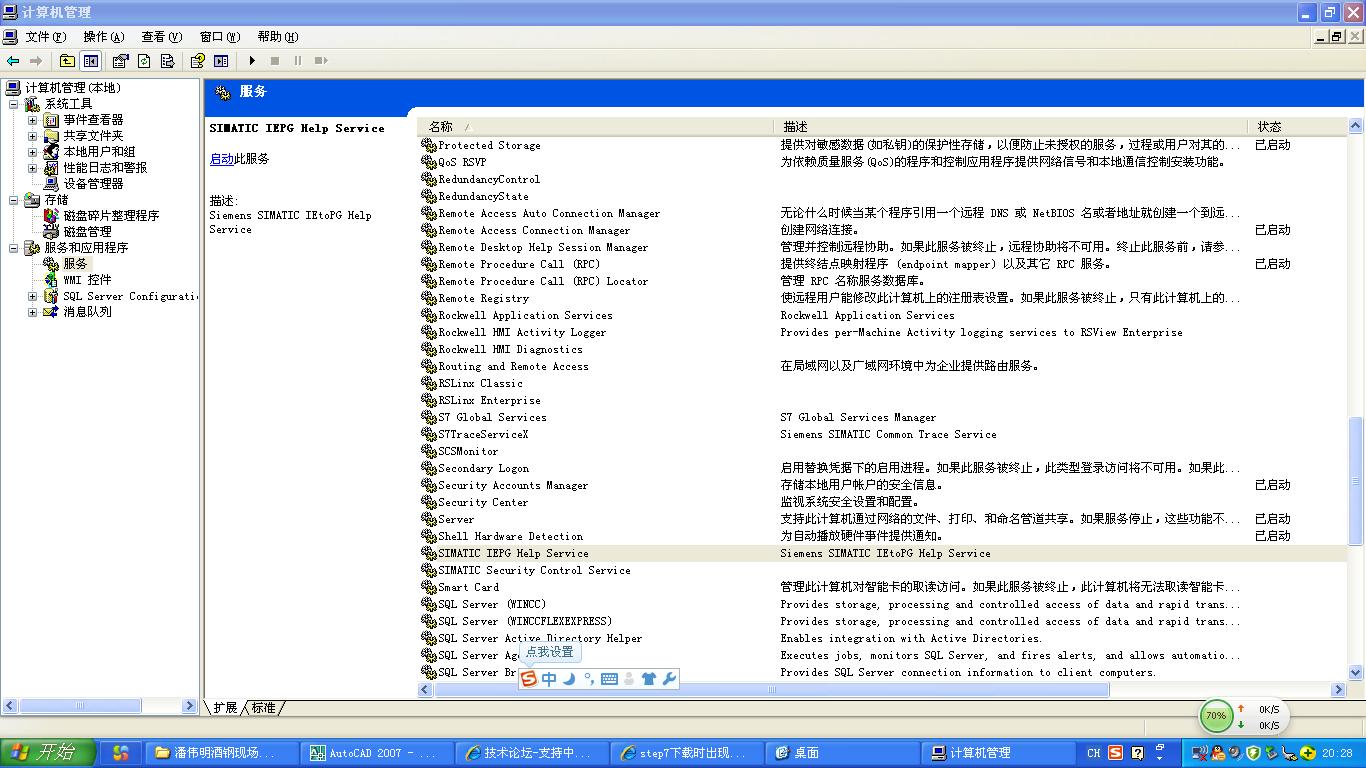Open the skin shirt icon on IME bar
This screenshot has height=768, width=1366.
(x=649, y=679)
